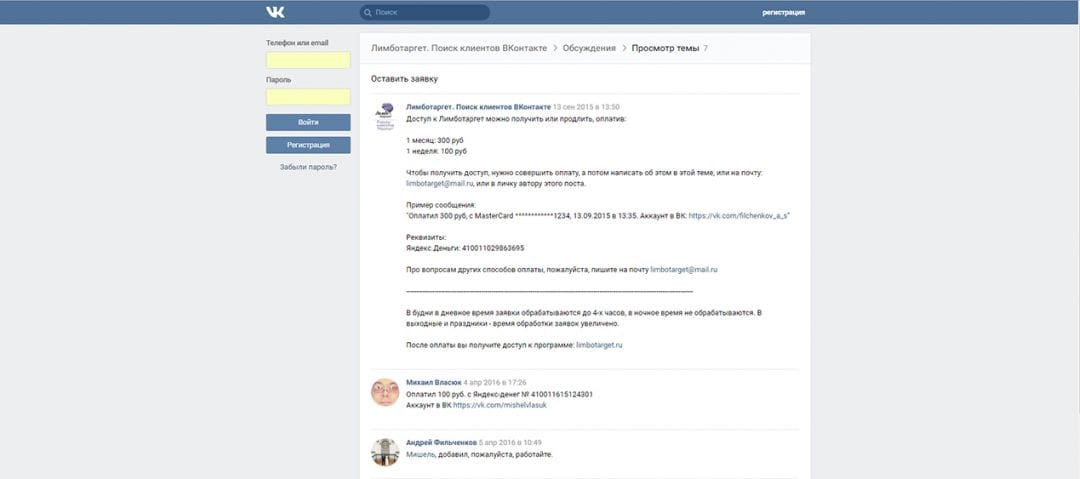The height and width of the screenshot is (479, 1080).
Task: Select the 13 сен 2015 в 13:50 timestamp
Action: click(x=586, y=107)
